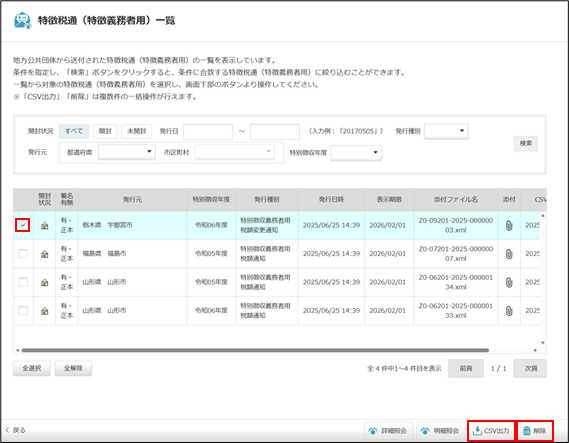Check the 福島県 福島市 row checkbox
This screenshot has width=569, height=443.
(23, 254)
